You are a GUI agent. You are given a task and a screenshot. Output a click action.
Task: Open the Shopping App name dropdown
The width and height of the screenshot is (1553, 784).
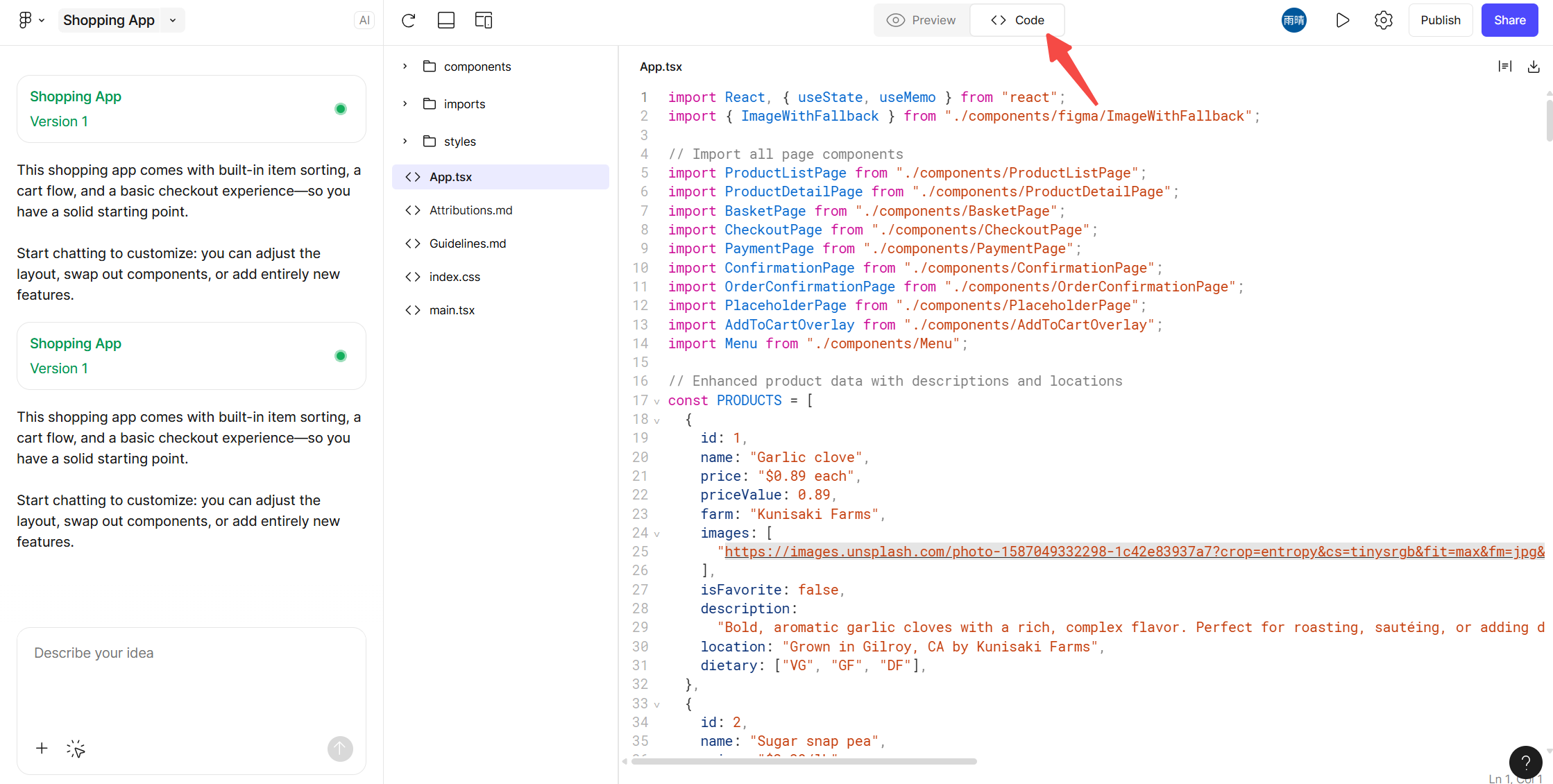point(173,20)
